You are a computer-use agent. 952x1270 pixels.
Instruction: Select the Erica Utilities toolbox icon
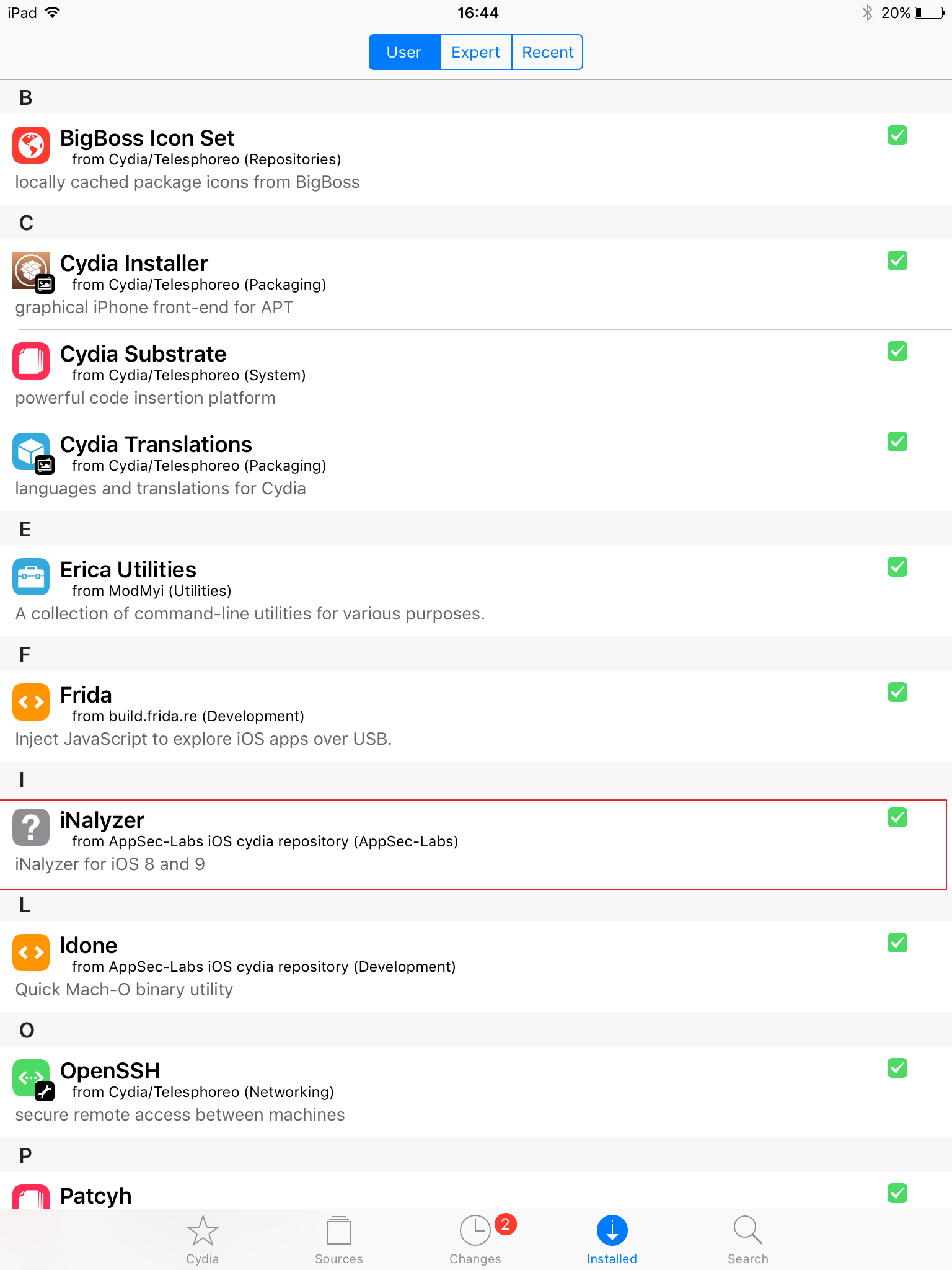click(x=30, y=577)
